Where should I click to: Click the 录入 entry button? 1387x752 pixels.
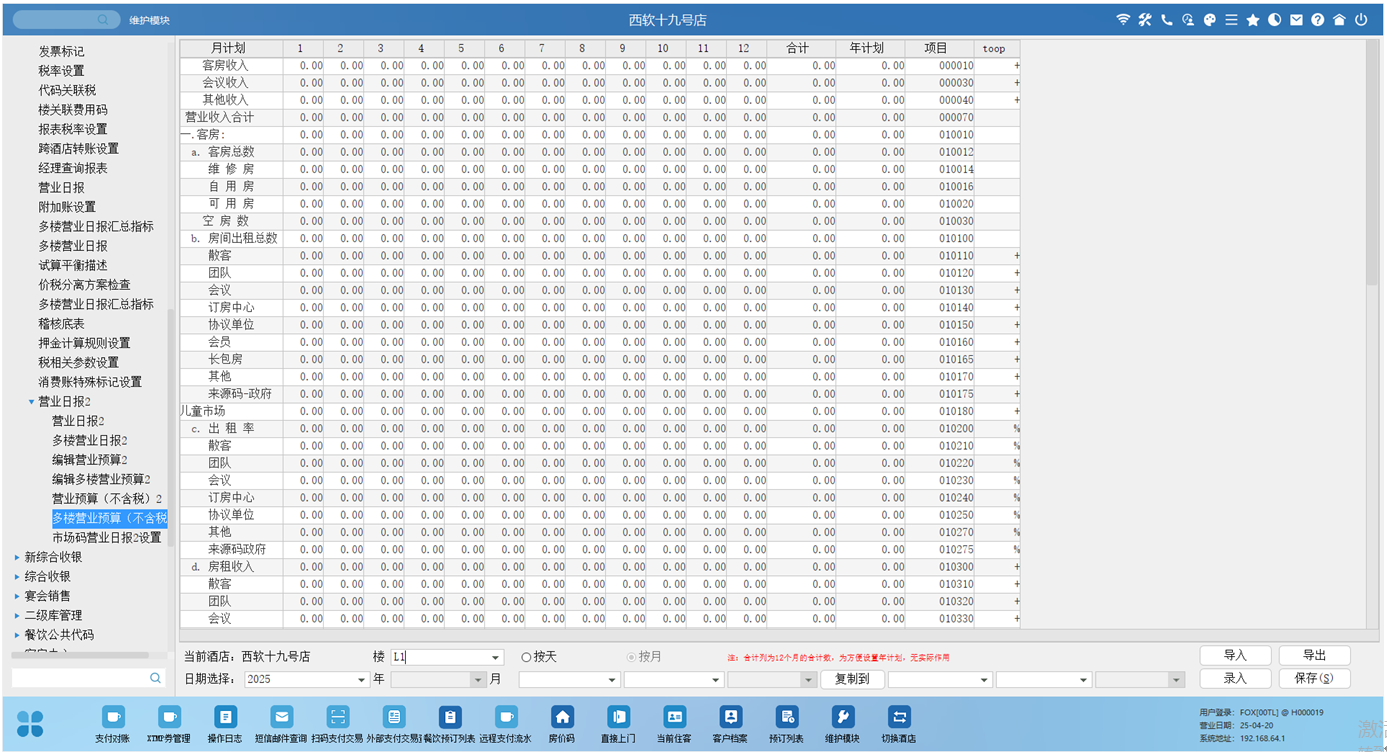tap(1235, 678)
